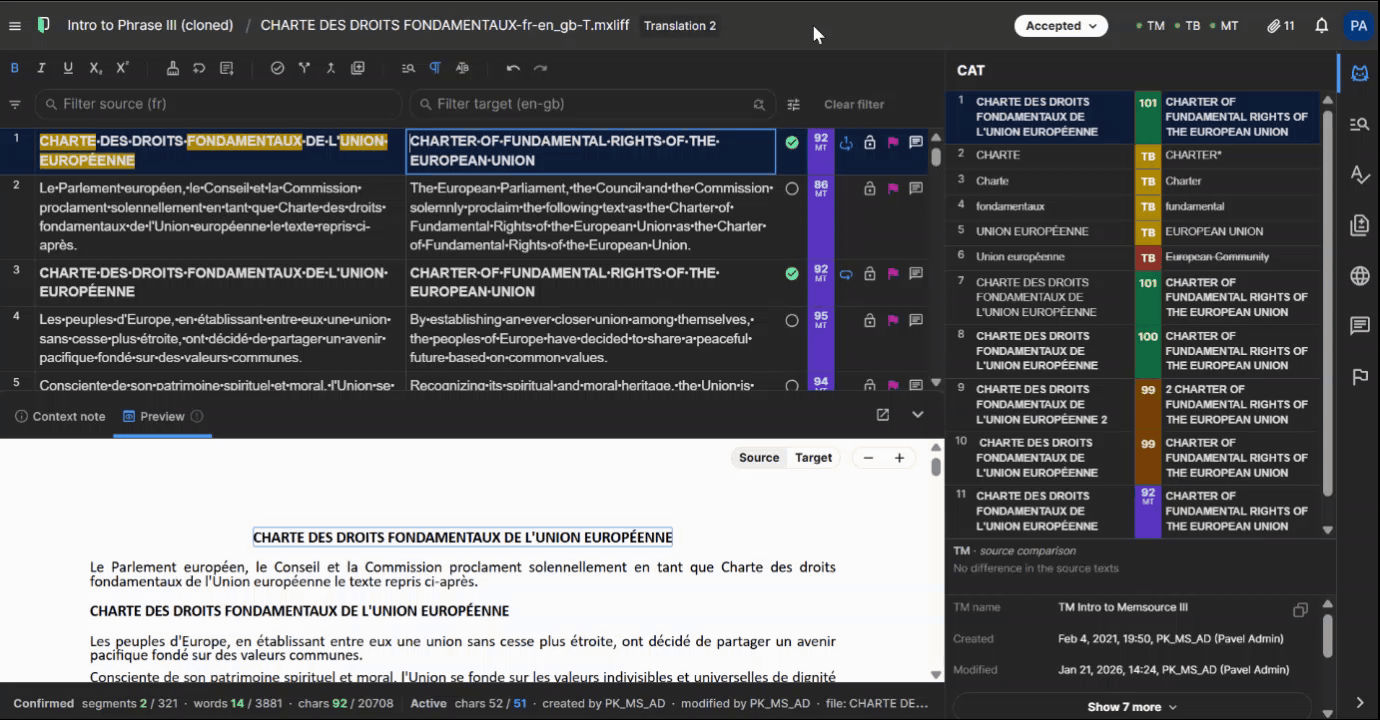Switch preview to Source view
The image size is (1380, 720).
tap(759, 458)
